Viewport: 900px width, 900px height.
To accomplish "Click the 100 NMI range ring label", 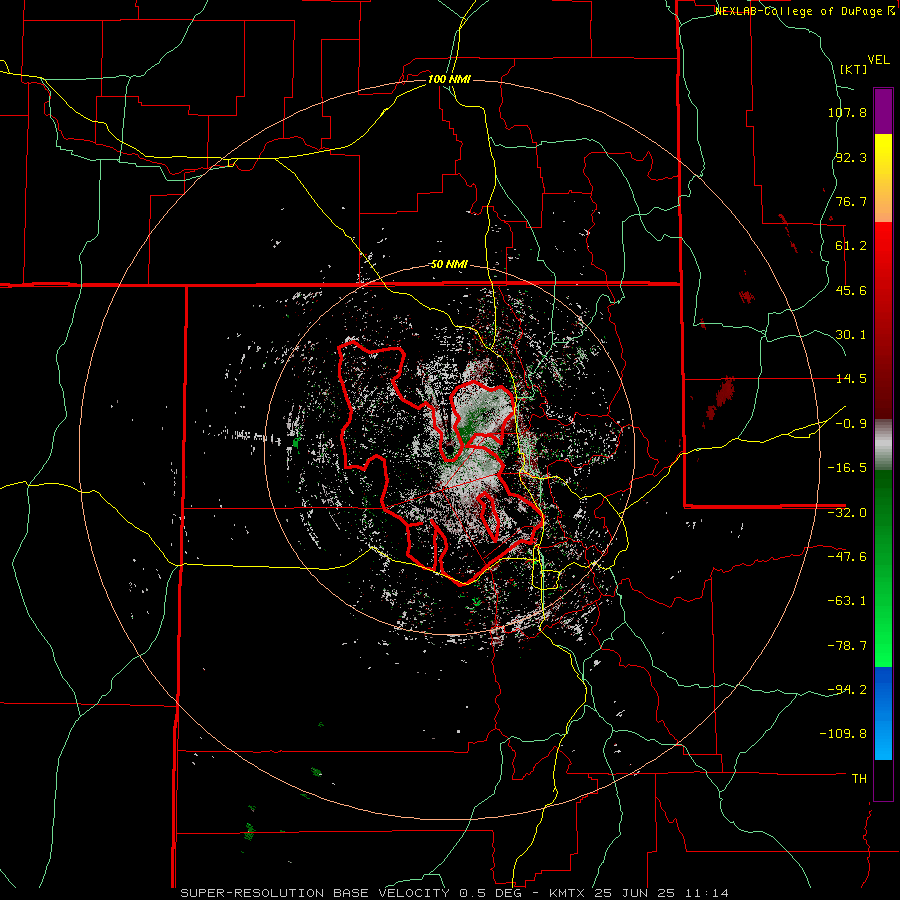I will pyautogui.click(x=449, y=79).
